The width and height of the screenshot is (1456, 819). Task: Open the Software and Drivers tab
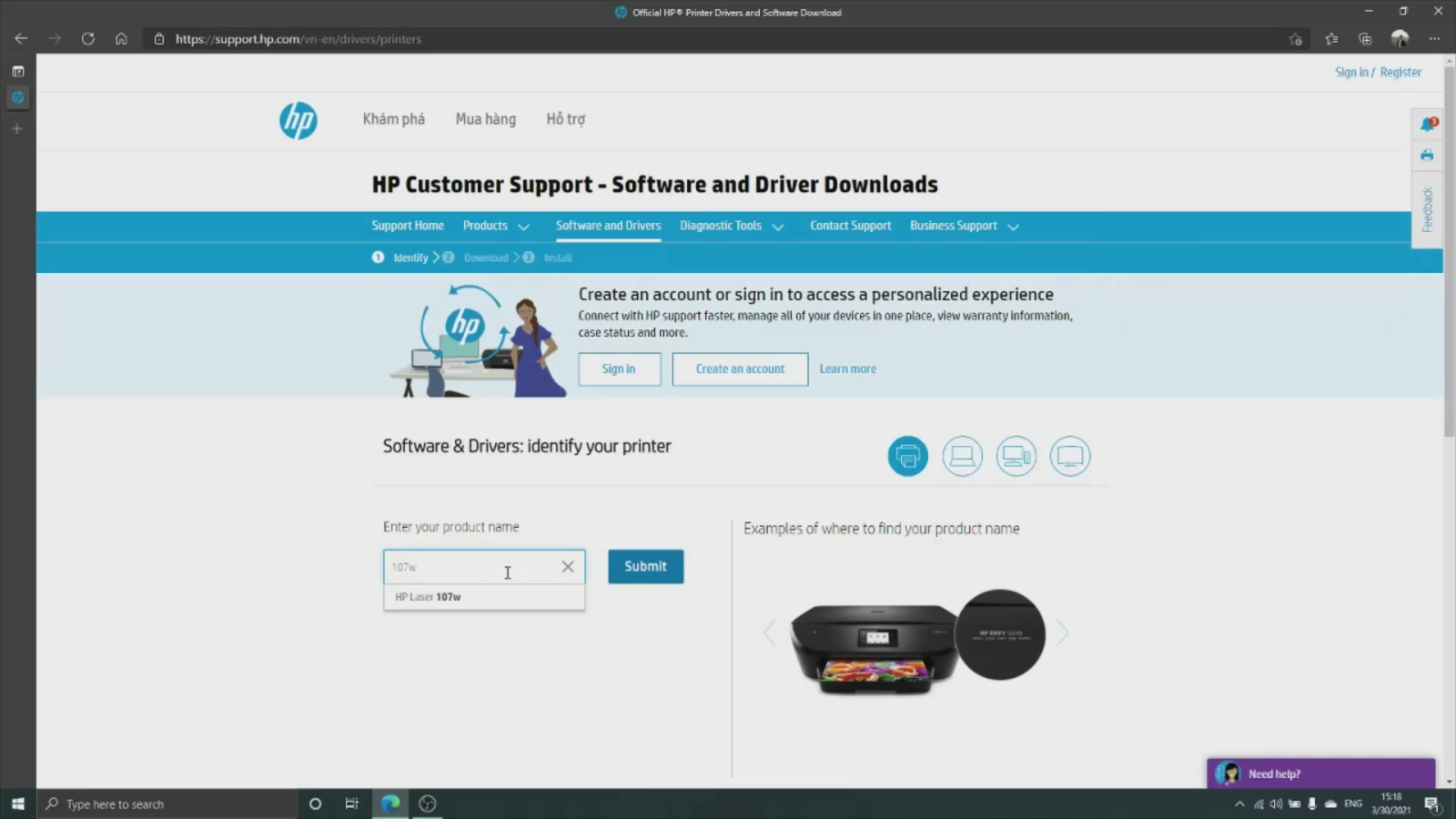[609, 226]
